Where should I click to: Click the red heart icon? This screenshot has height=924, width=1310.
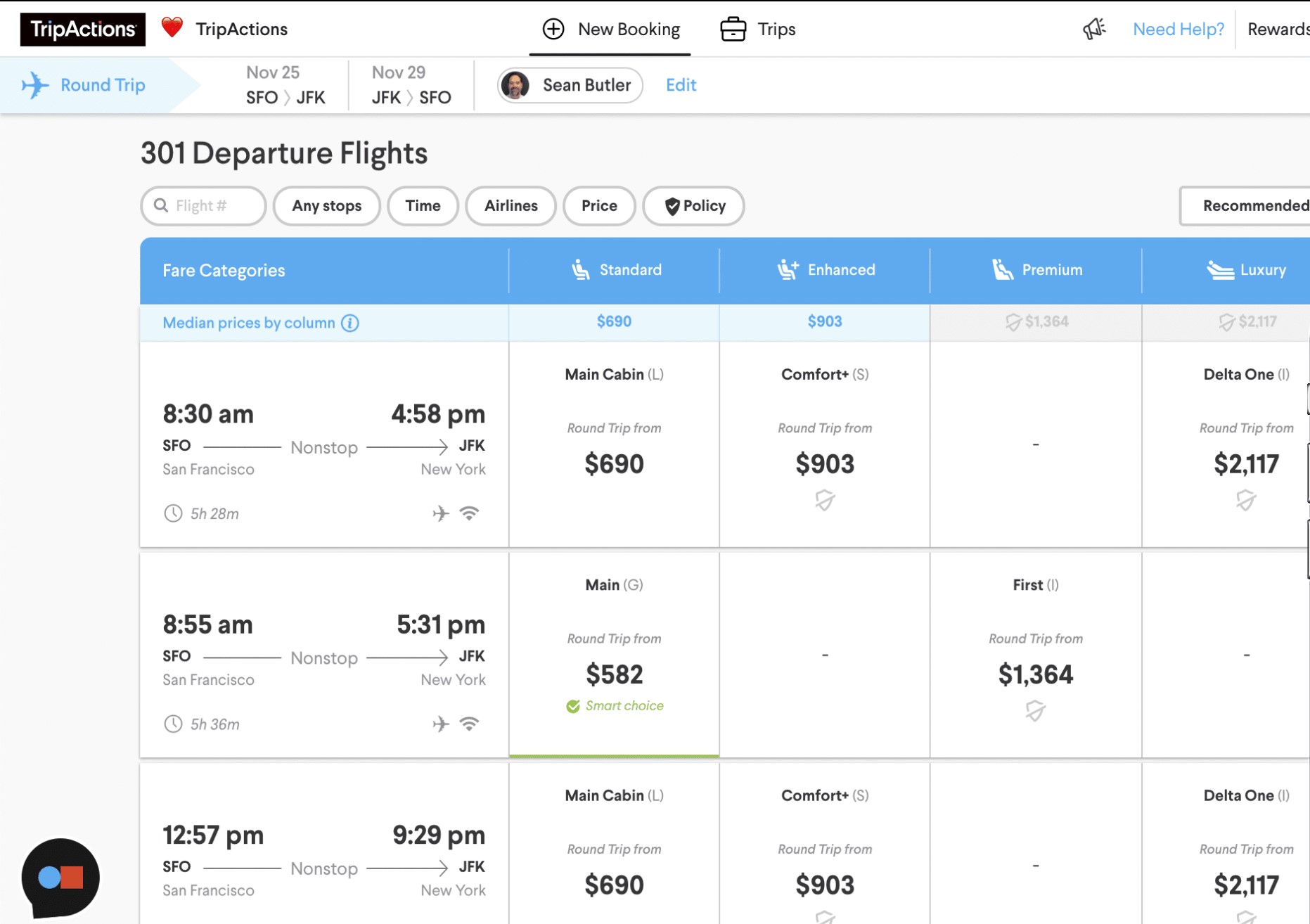[172, 28]
